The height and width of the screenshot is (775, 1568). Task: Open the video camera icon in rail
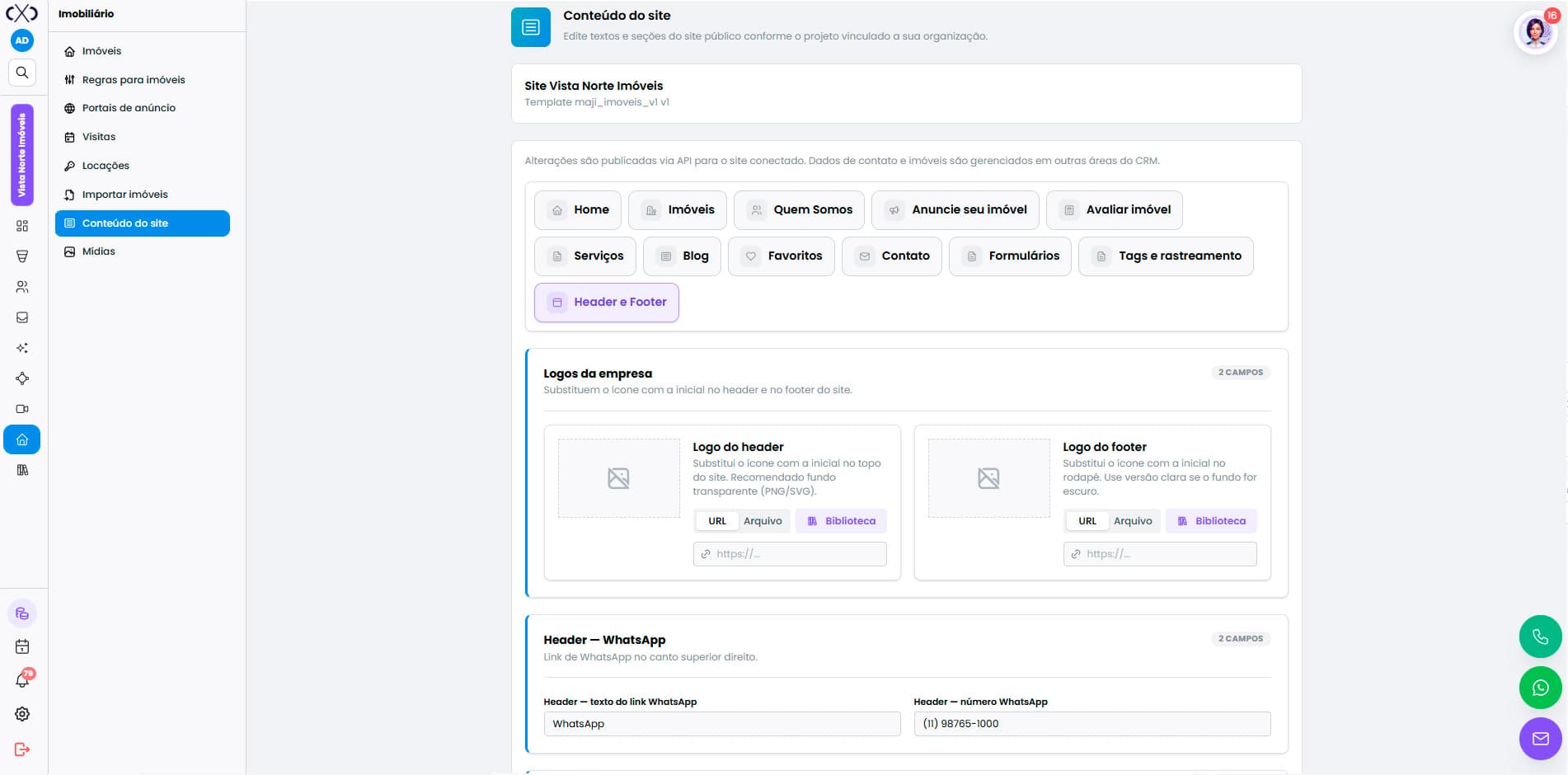point(22,409)
